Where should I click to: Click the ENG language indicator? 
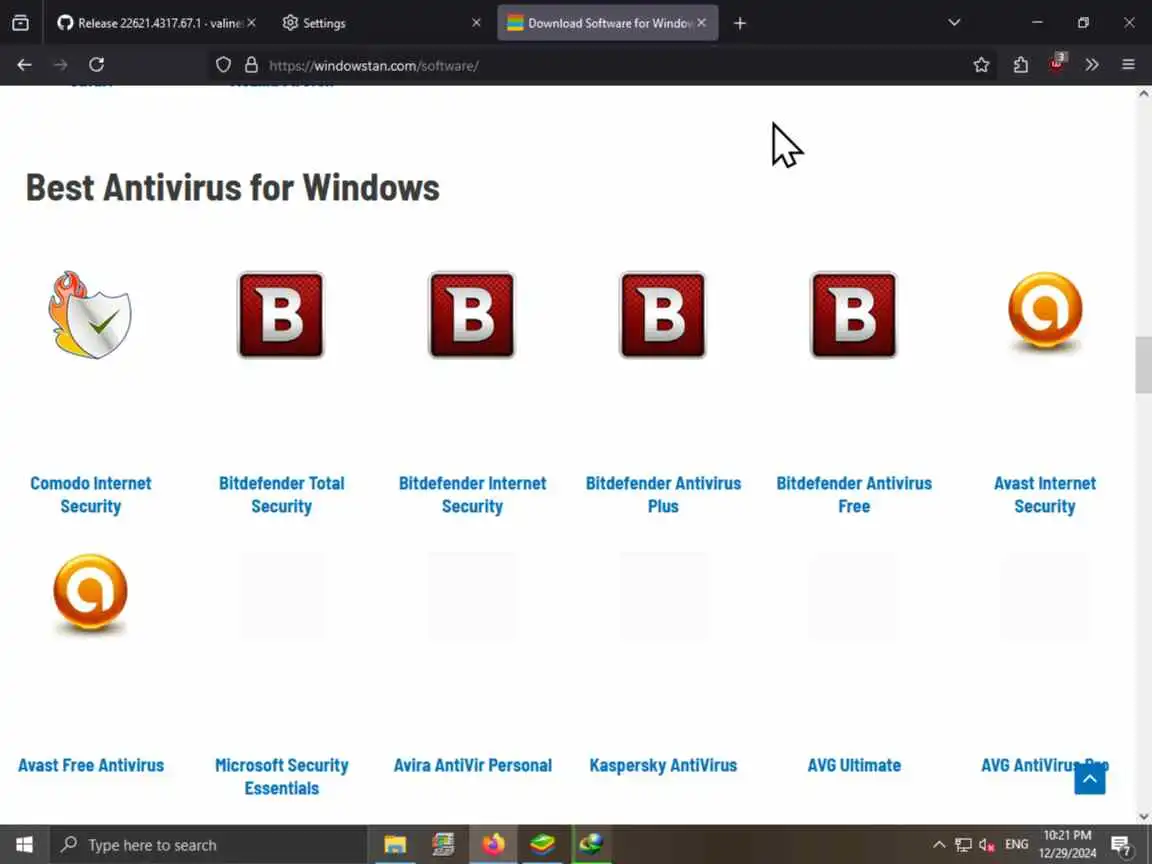click(1016, 845)
